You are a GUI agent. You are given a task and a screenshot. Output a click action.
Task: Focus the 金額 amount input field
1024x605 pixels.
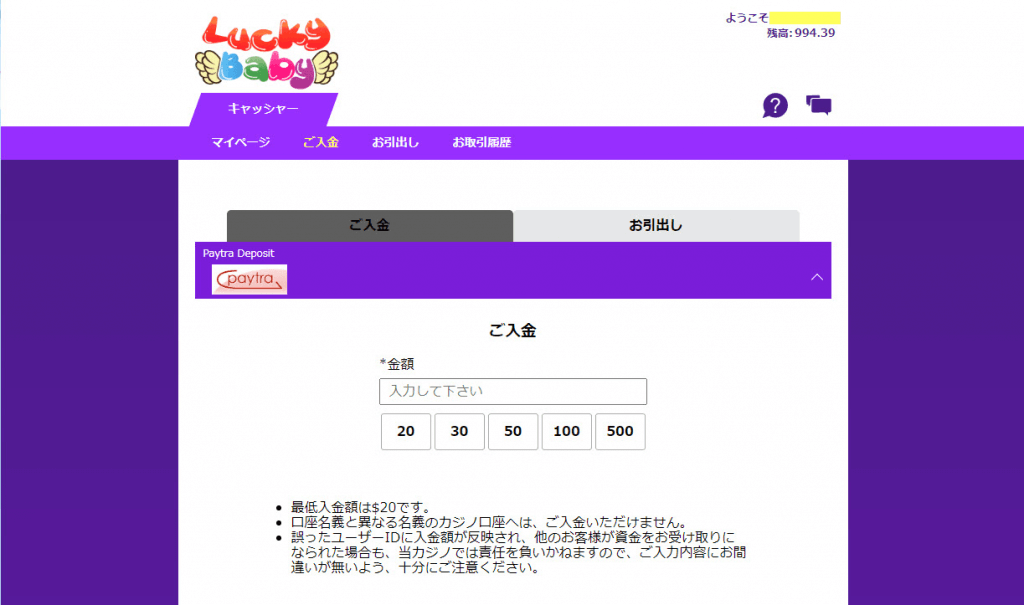pos(513,391)
